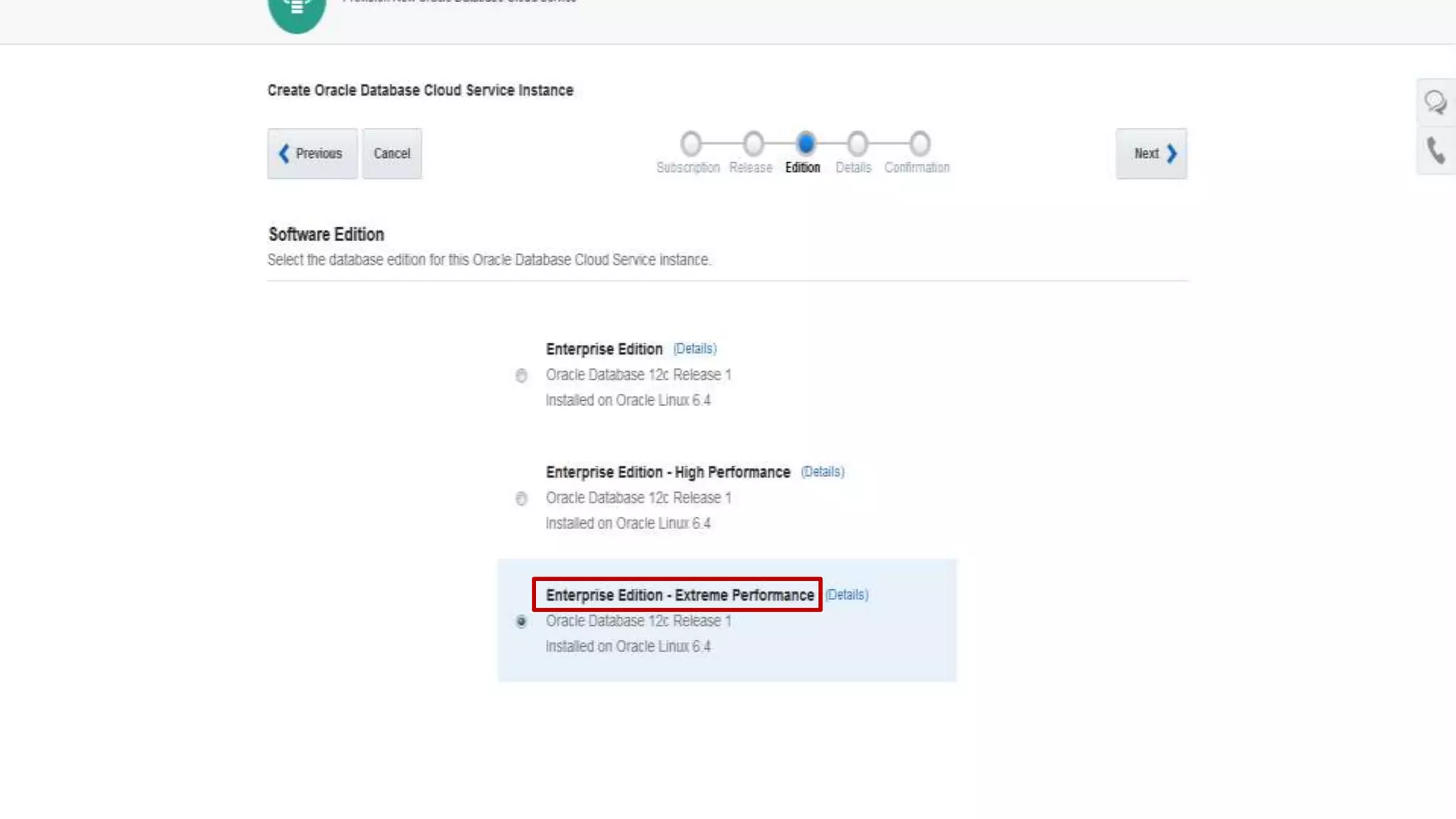Open Details link for Extreme Performance edition
Viewport: 1456px width, 819px height.
[x=847, y=594]
